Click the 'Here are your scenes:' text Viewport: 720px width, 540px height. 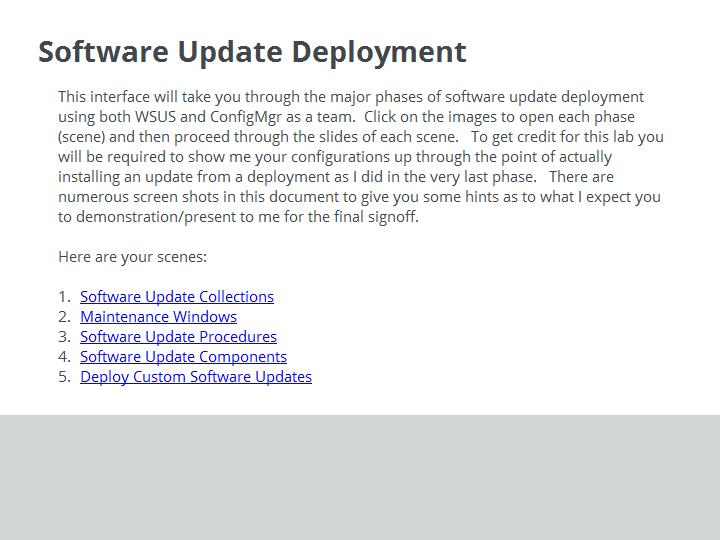132,257
